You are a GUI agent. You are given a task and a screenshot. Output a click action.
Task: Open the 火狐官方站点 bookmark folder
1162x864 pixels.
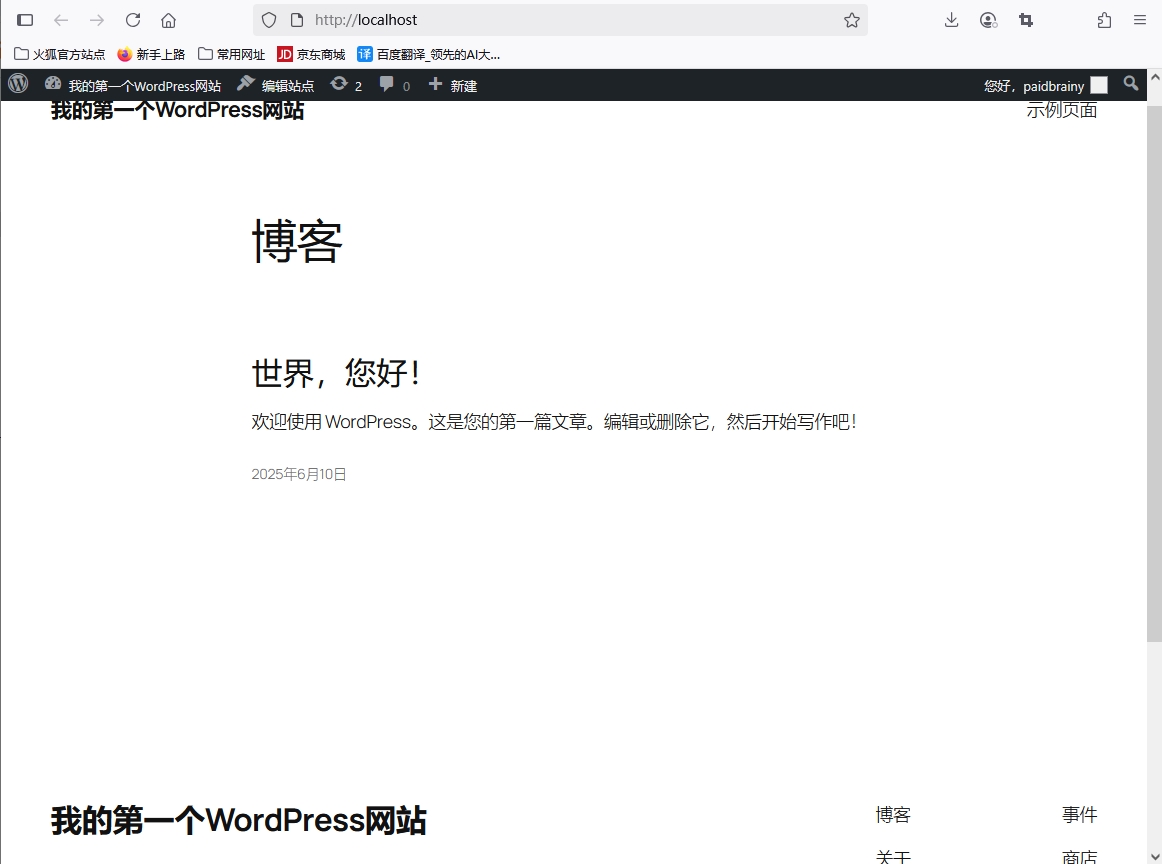pos(59,54)
